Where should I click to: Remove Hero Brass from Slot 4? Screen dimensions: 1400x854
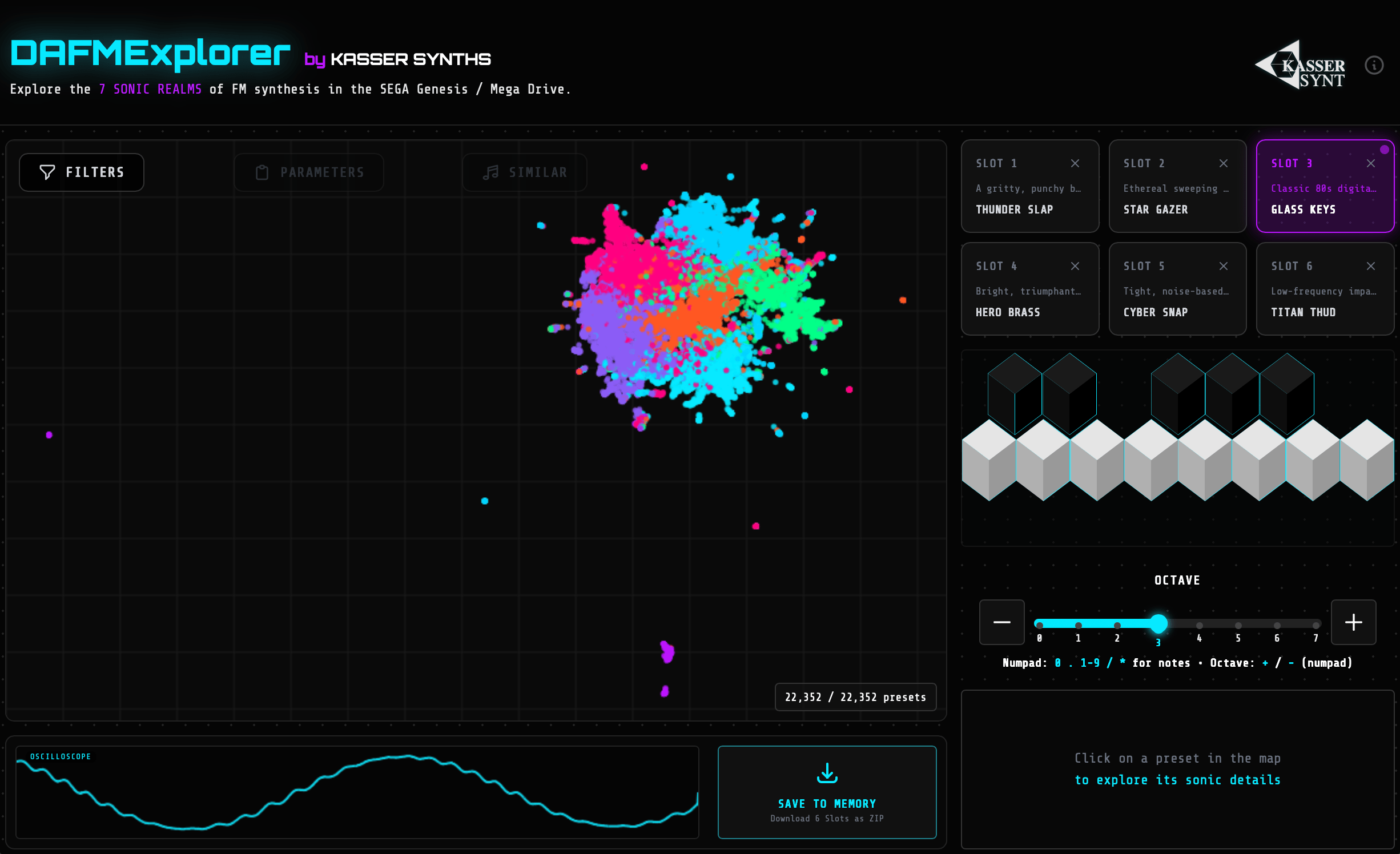click(x=1075, y=266)
